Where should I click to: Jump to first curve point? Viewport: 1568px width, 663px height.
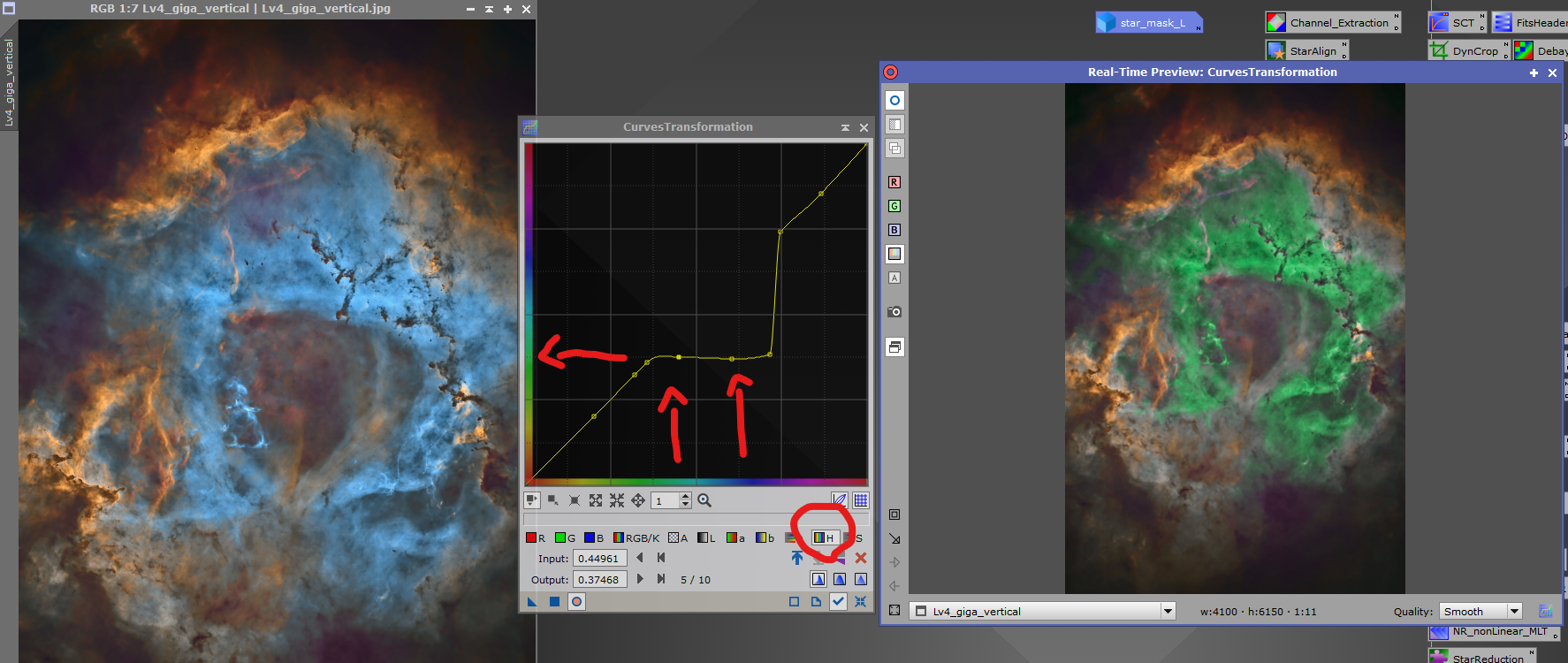point(661,558)
